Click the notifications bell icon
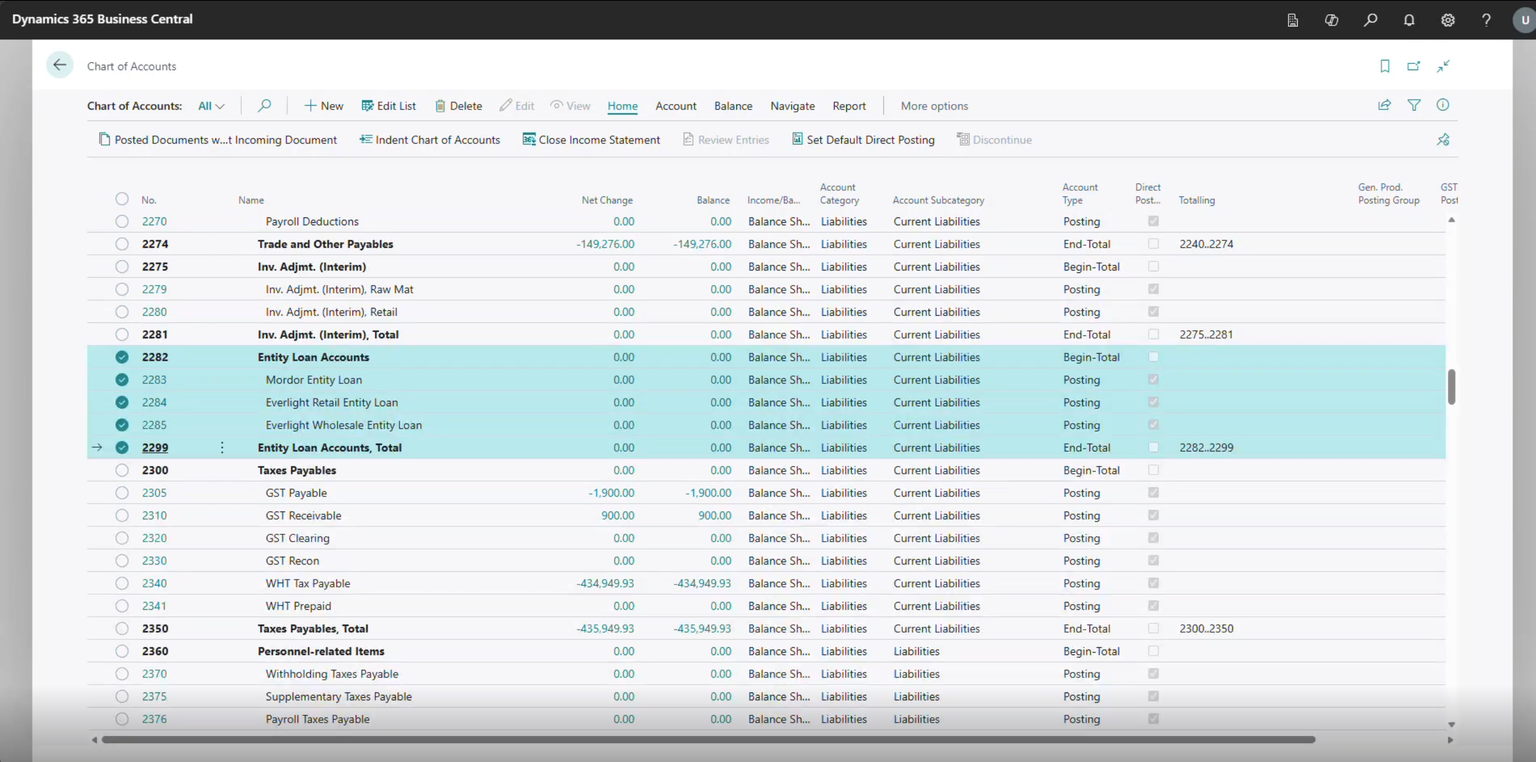The width and height of the screenshot is (1536, 762). [1409, 20]
